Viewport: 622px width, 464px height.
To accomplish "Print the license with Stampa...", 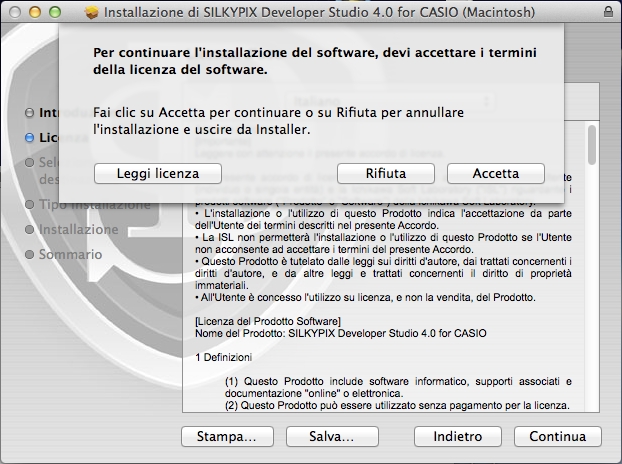I will pos(227,436).
